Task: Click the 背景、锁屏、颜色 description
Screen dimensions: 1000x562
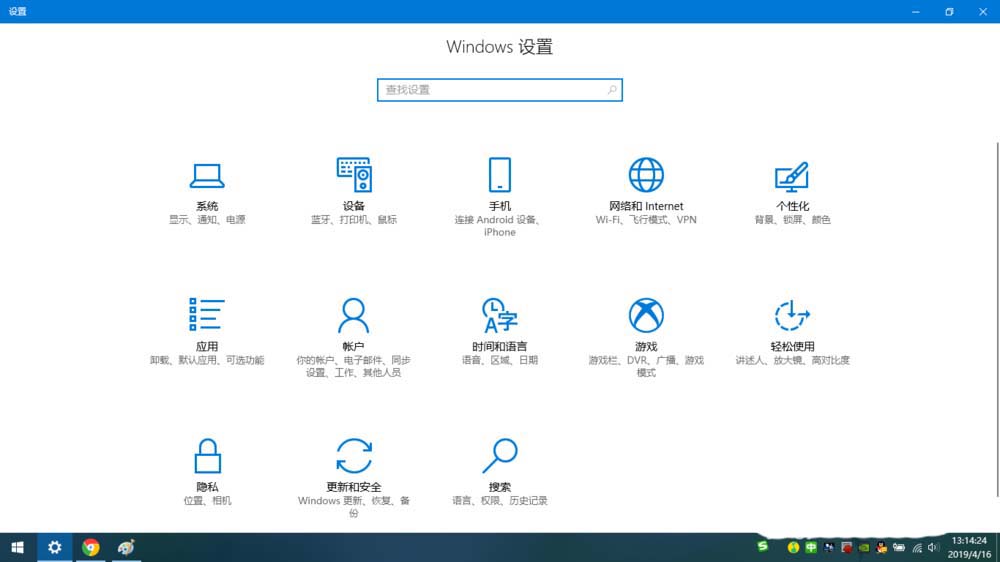Action: click(792, 219)
